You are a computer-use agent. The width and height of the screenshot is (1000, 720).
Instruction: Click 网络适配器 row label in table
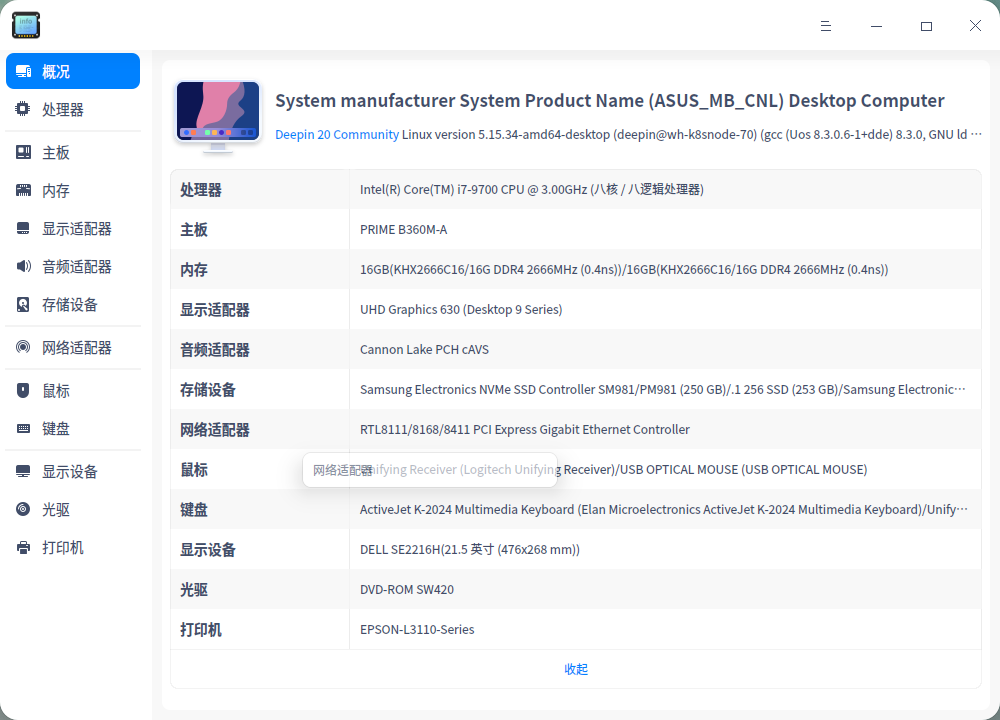coord(215,430)
